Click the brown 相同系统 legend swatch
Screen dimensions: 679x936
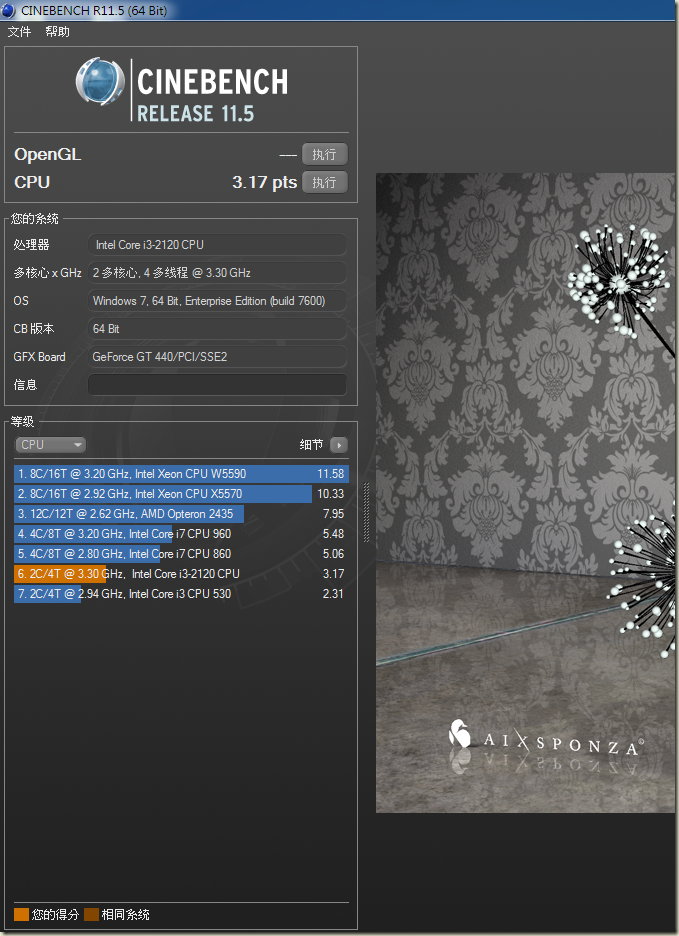coord(91,915)
